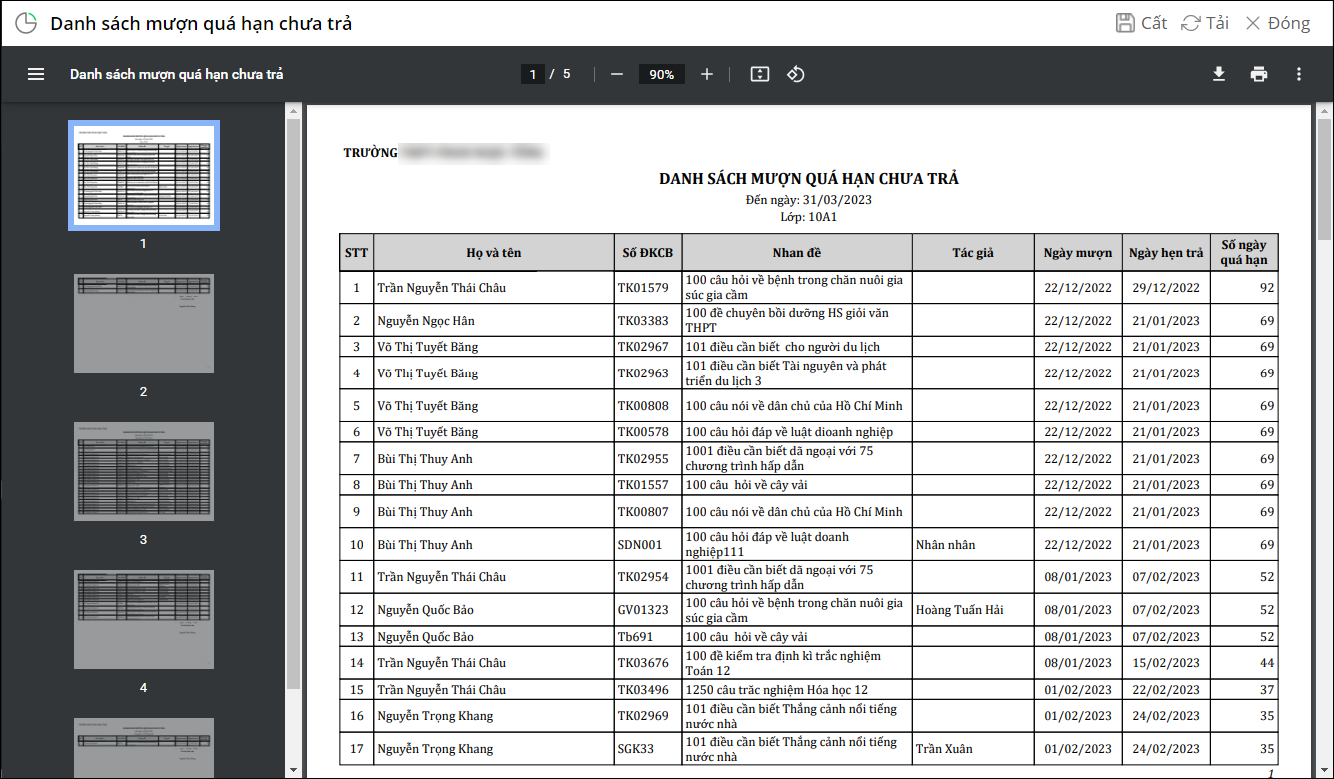The image size is (1334, 779).
Task: Zoom out with the minus icon
Action: point(617,74)
